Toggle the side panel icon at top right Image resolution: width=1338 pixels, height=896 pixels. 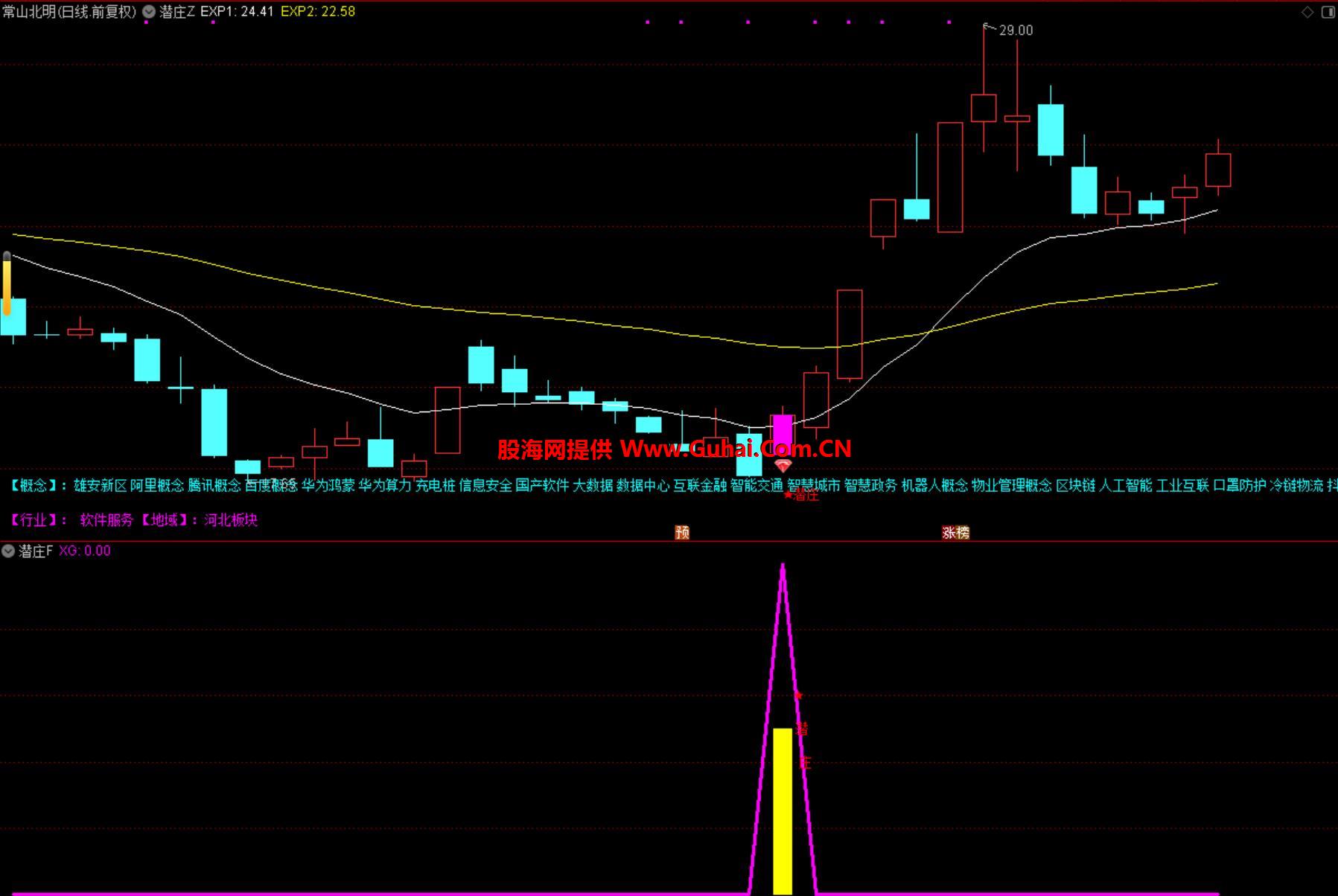tap(1328, 12)
